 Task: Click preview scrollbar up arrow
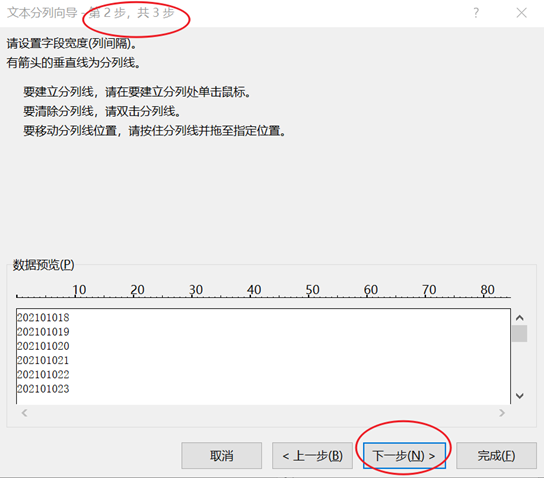[519, 317]
